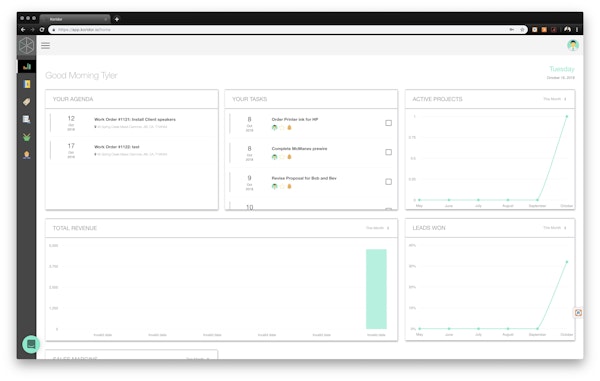This screenshot has height=381, width=600.
Task: Click the bell on Complete McManes prewire task
Action: click(x=289, y=157)
